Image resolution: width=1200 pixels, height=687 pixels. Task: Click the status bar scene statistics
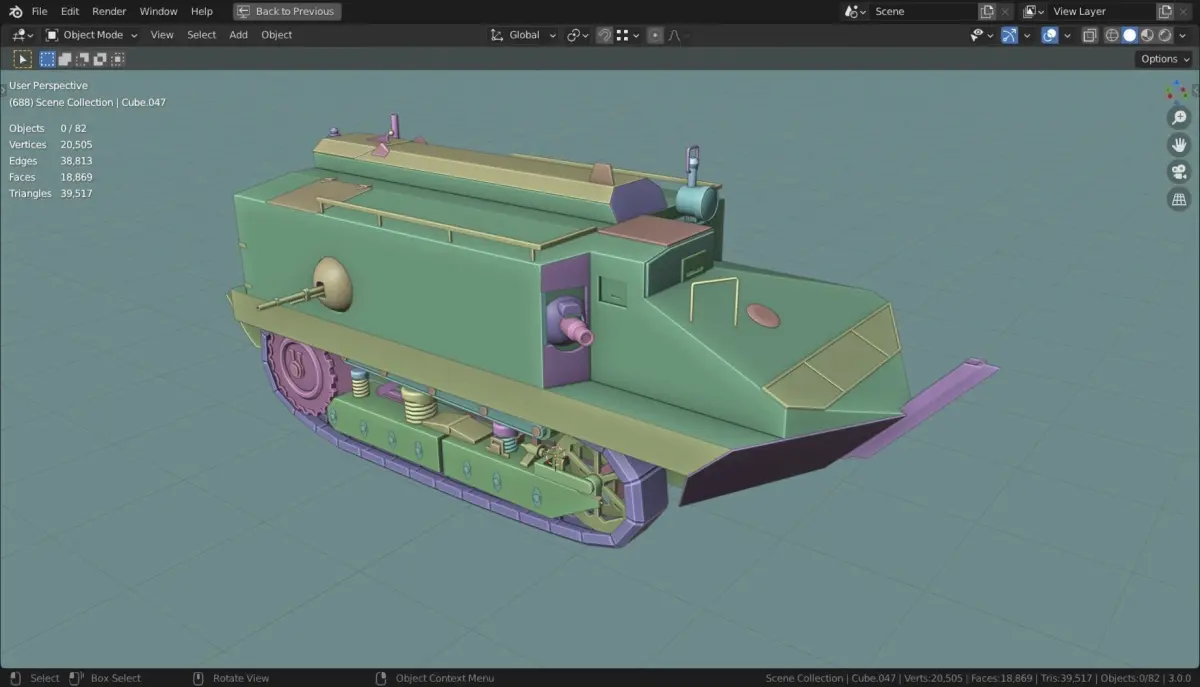[980, 678]
